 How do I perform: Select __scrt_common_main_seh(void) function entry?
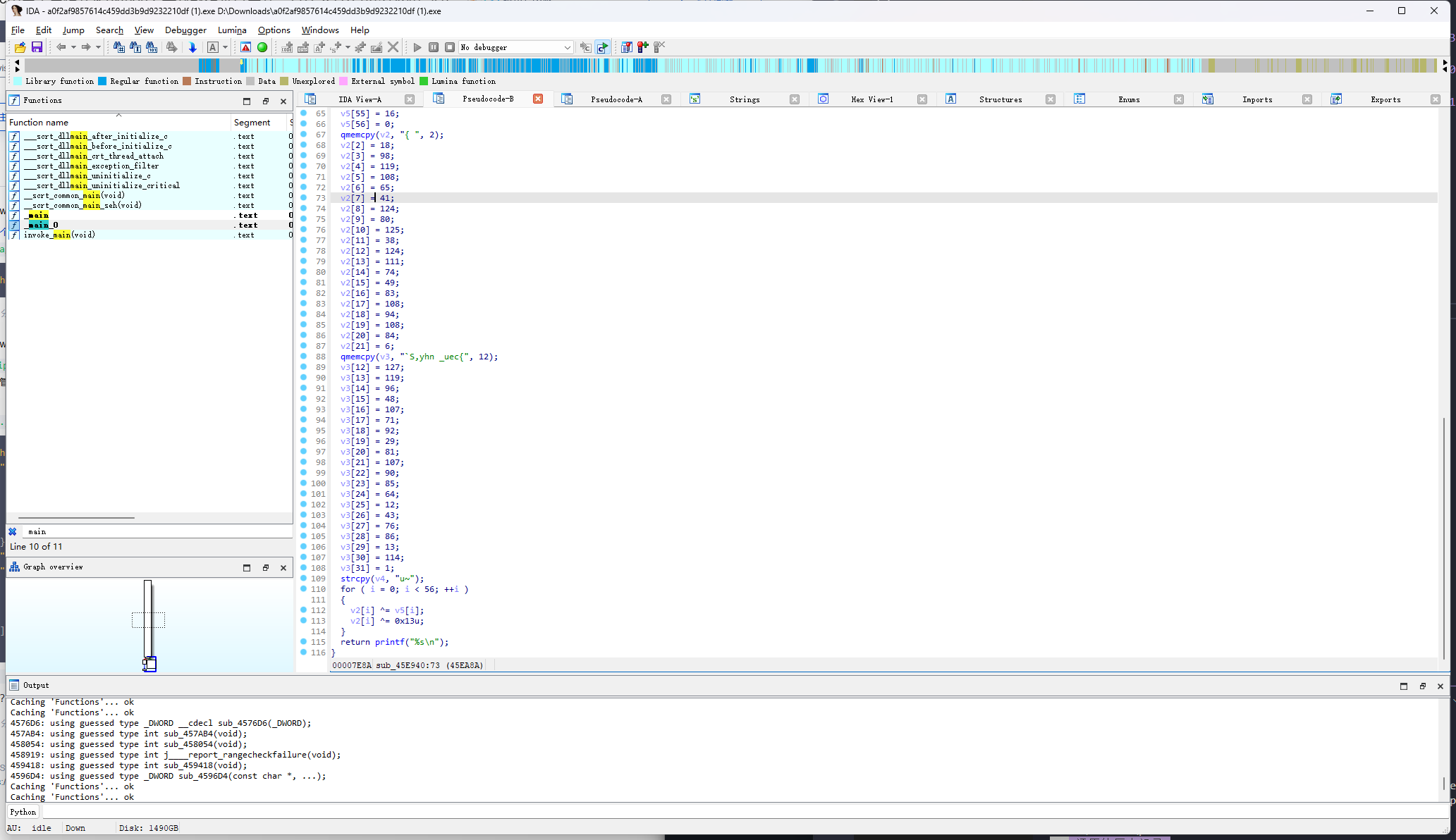(x=149, y=205)
